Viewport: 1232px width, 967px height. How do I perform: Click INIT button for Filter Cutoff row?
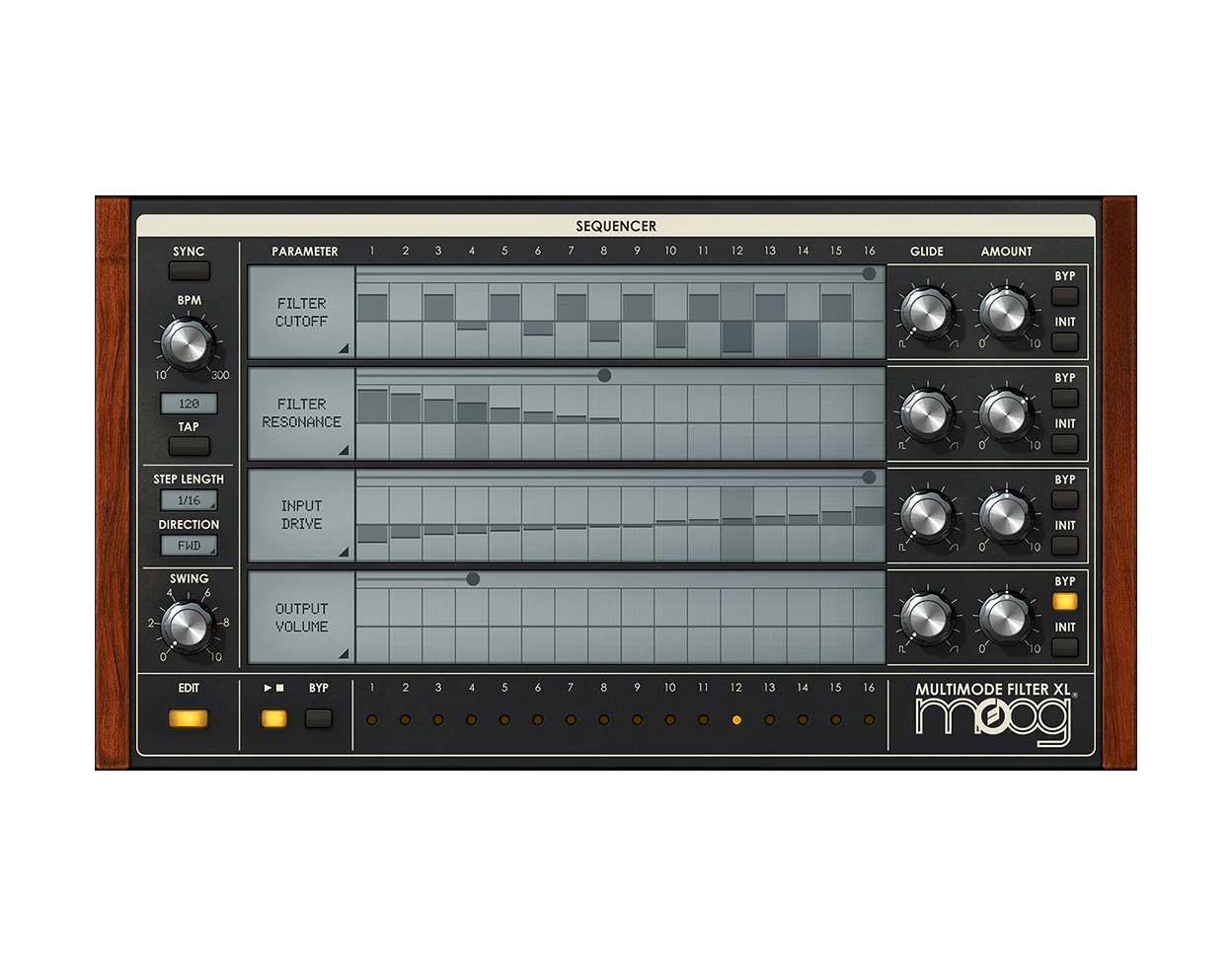point(1065,342)
